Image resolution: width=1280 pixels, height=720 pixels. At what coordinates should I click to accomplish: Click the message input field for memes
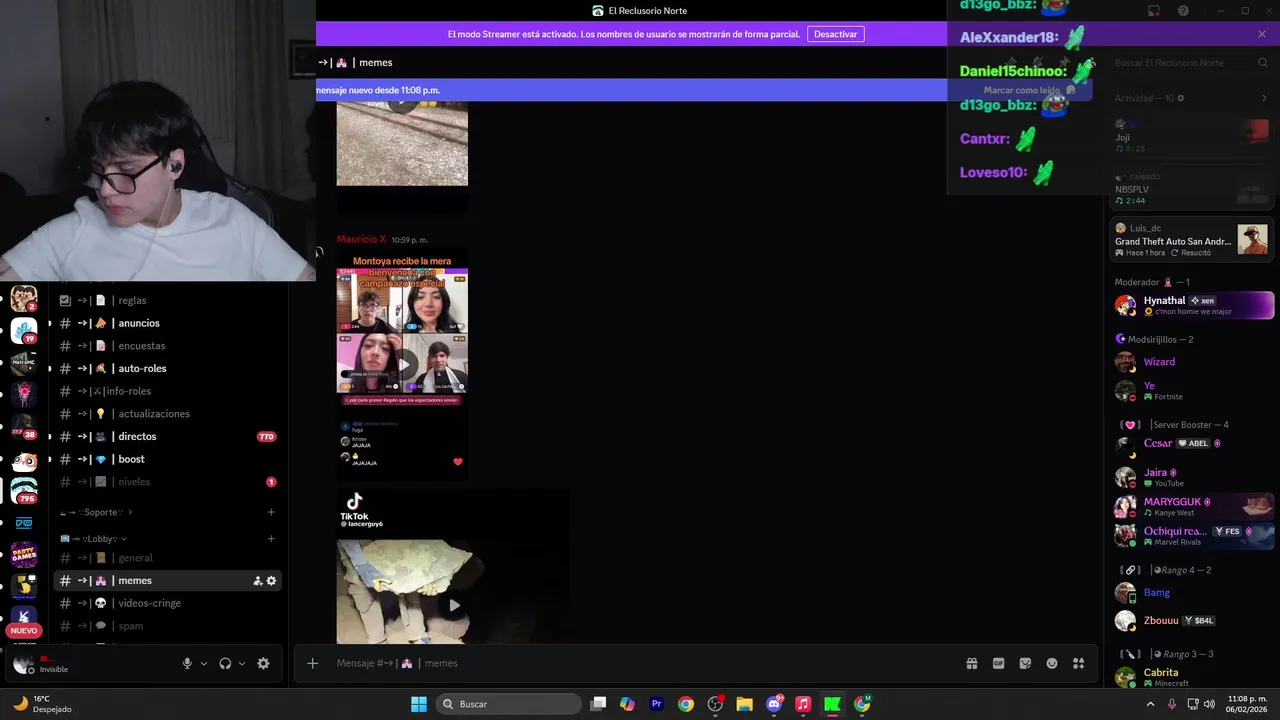point(640,663)
